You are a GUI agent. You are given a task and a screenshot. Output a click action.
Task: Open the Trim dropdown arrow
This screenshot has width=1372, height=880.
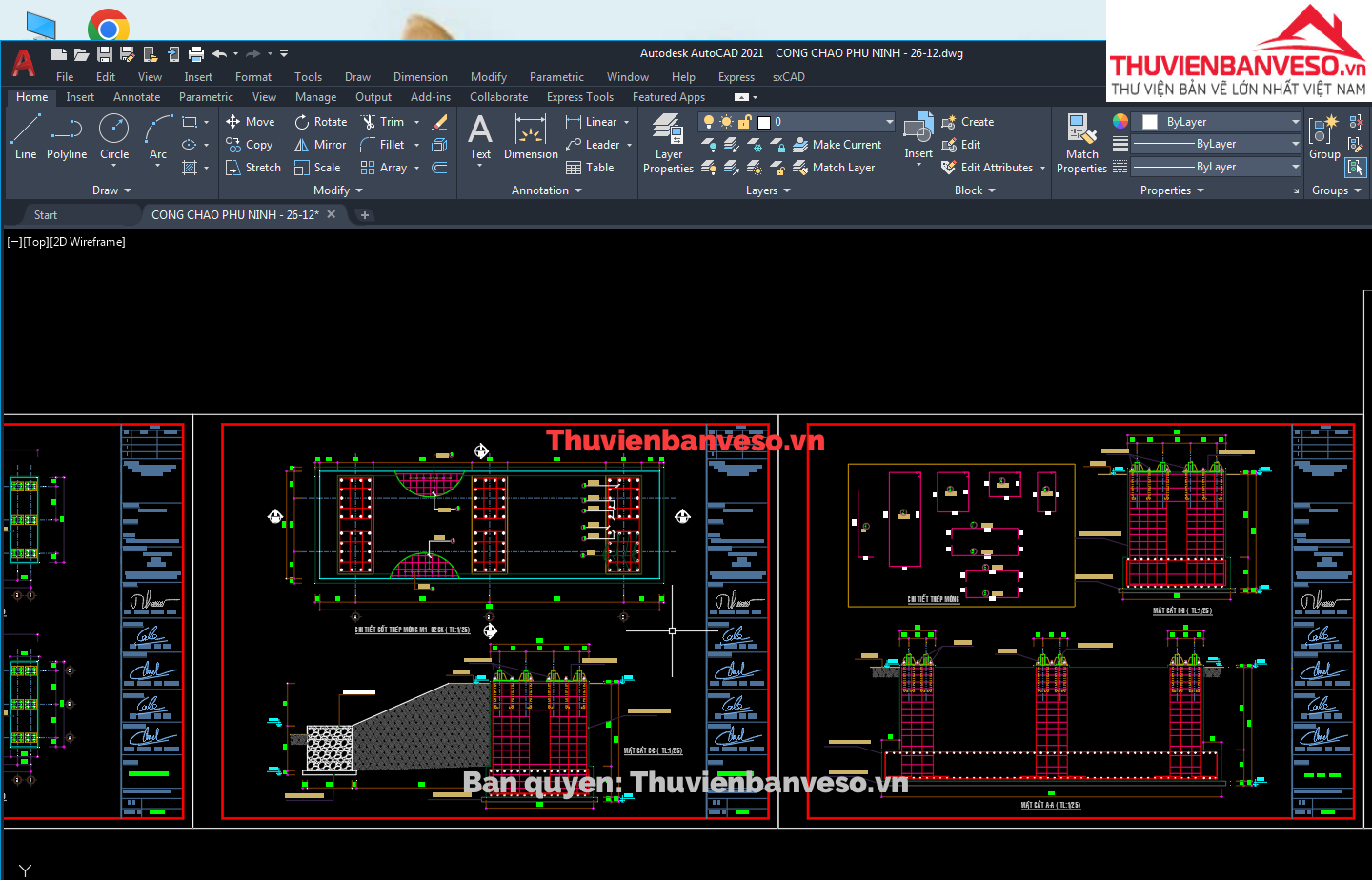tap(416, 122)
